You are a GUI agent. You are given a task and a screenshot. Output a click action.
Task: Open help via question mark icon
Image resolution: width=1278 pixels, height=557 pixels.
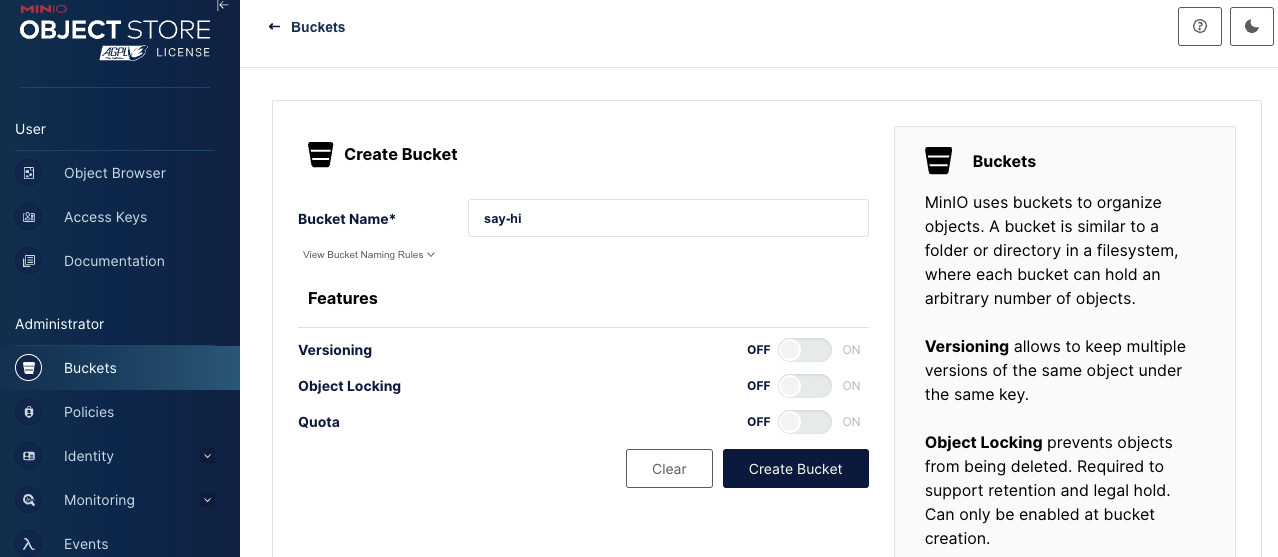[x=1200, y=27]
